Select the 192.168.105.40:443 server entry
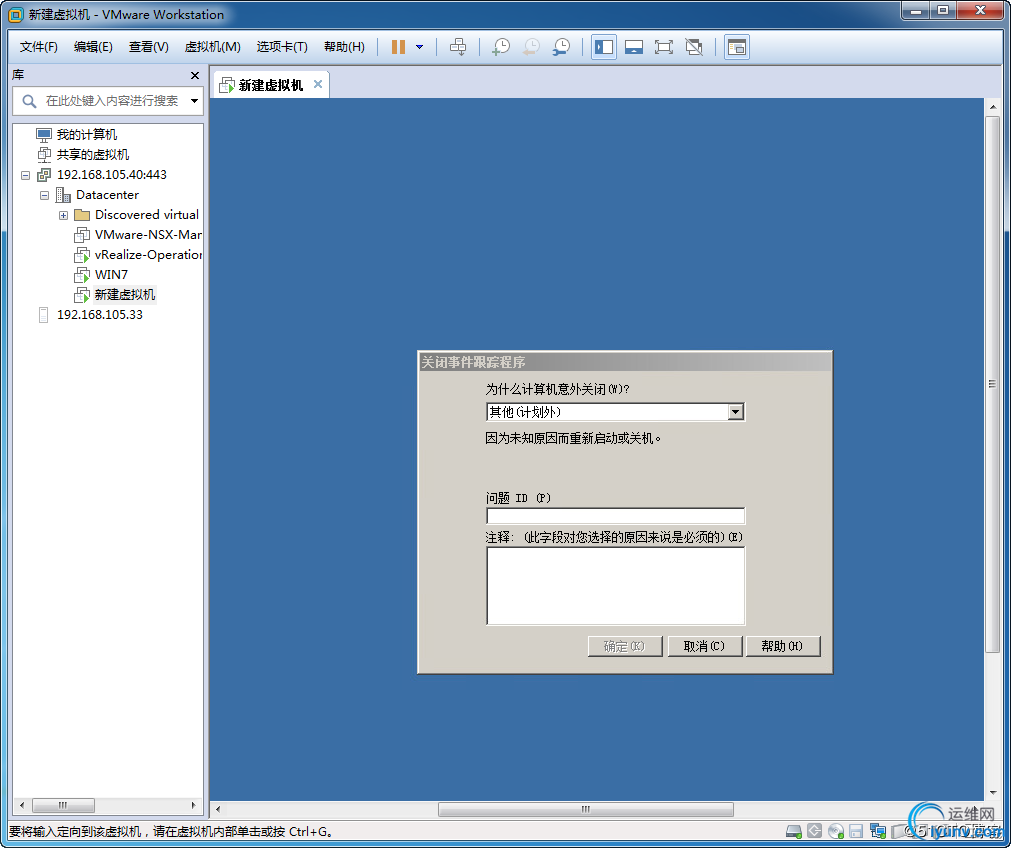This screenshot has width=1011, height=848. point(112,174)
